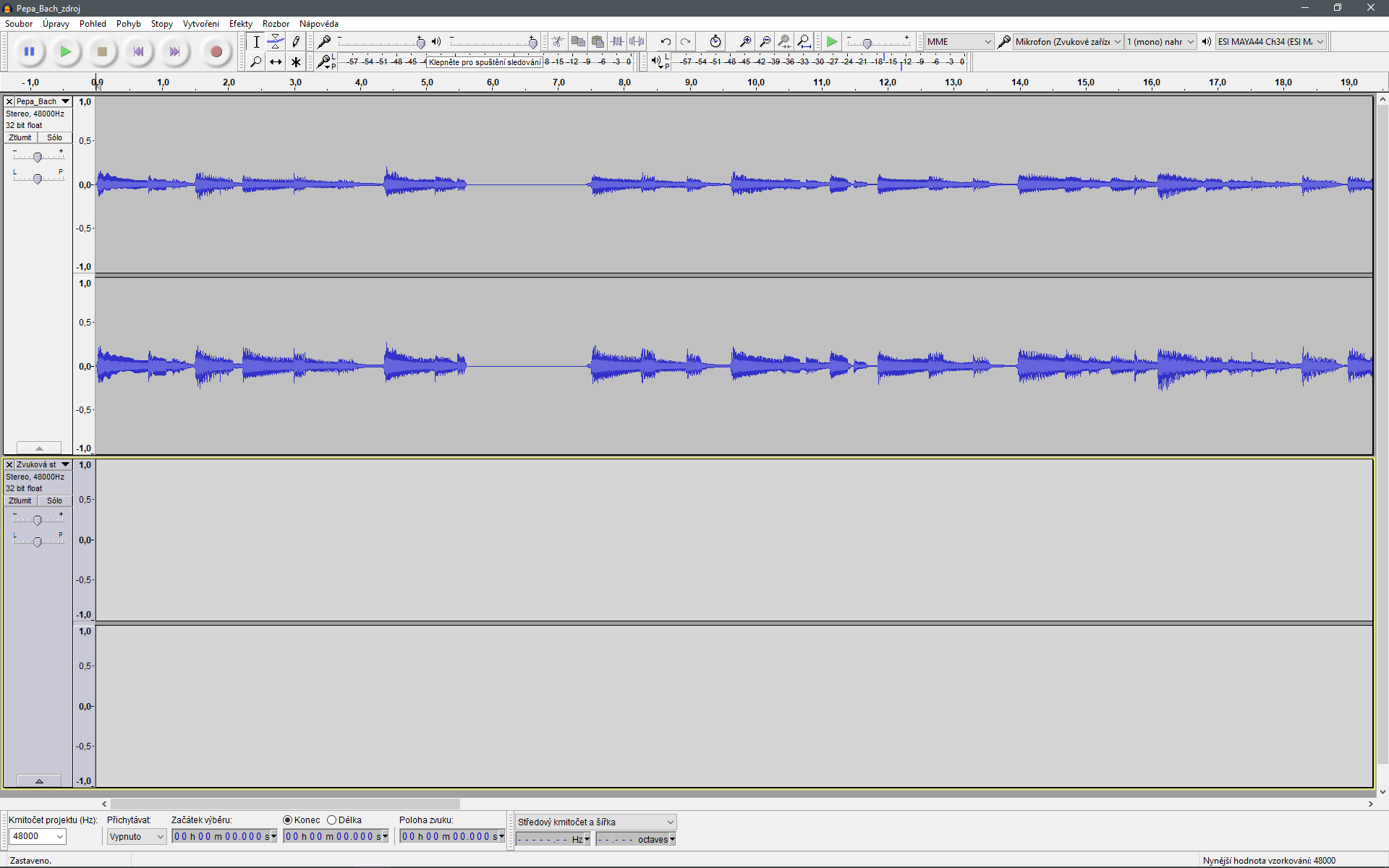The image size is (1389, 868).
Task: Mute the Pepa_Bach track with Ztlumit
Action: 20,137
